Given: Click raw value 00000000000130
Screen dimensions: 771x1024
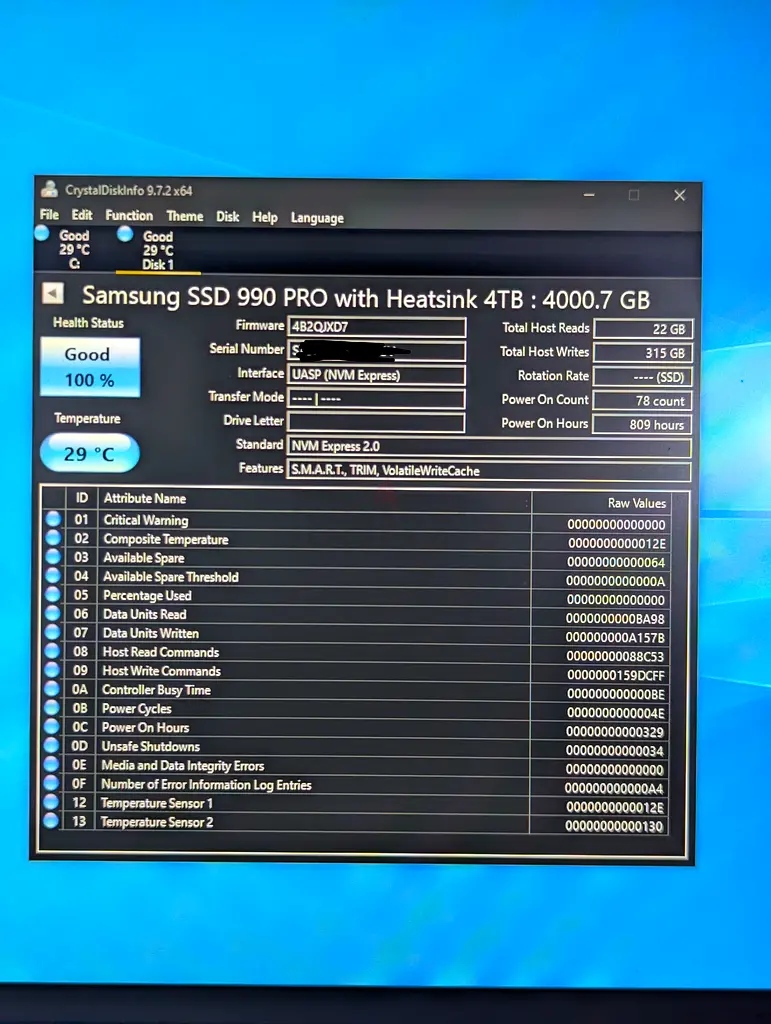Looking at the screenshot, I should tap(614, 826).
